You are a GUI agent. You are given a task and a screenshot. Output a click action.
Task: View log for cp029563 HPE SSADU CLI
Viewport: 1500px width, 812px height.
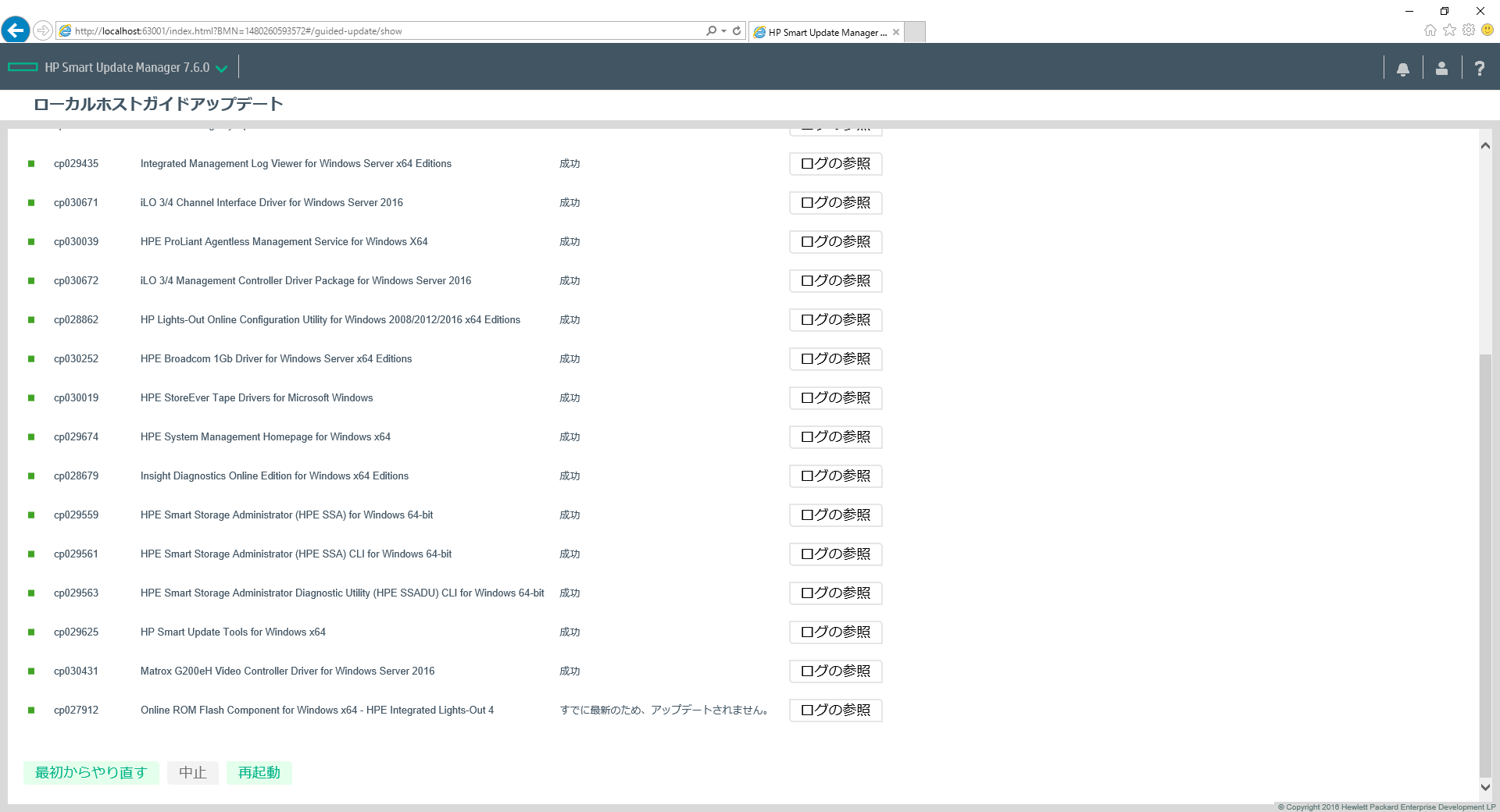point(835,593)
